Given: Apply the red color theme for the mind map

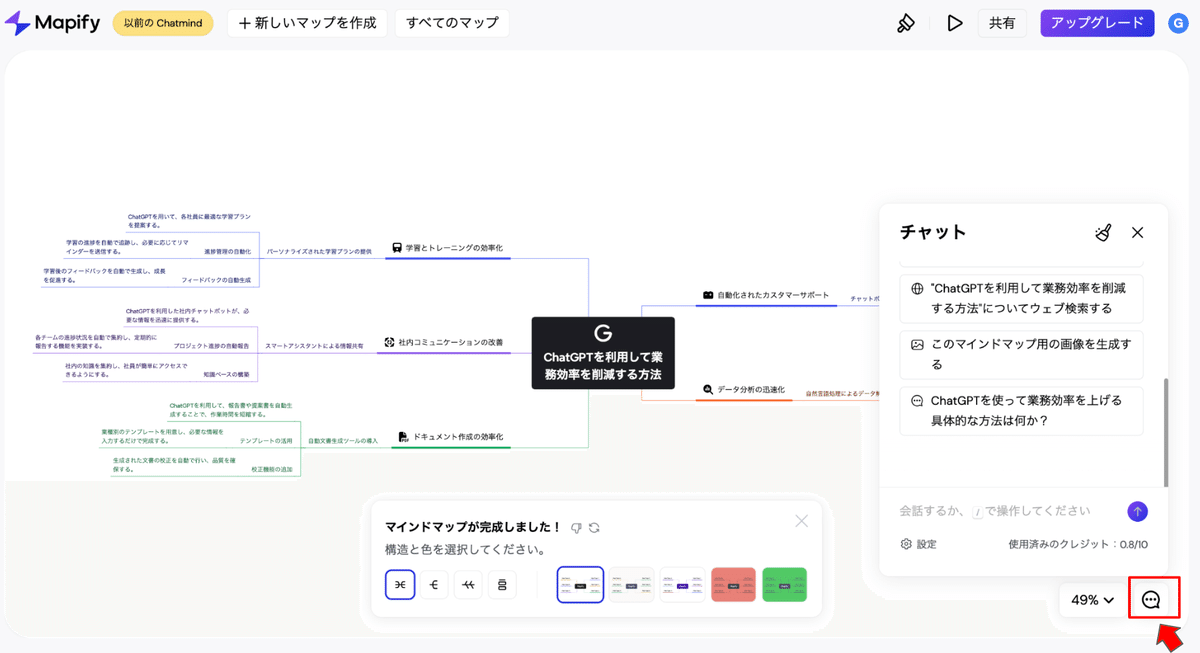Looking at the screenshot, I should pos(733,584).
